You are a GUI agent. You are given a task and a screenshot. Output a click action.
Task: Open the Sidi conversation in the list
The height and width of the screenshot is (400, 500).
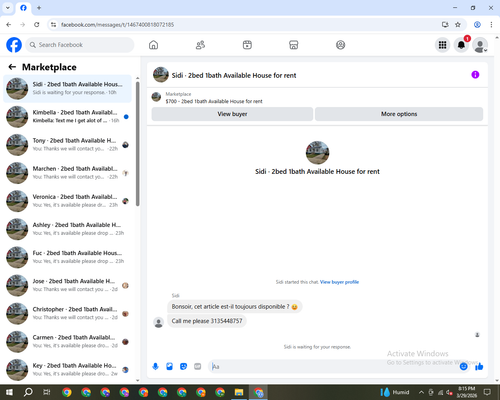[67, 89]
